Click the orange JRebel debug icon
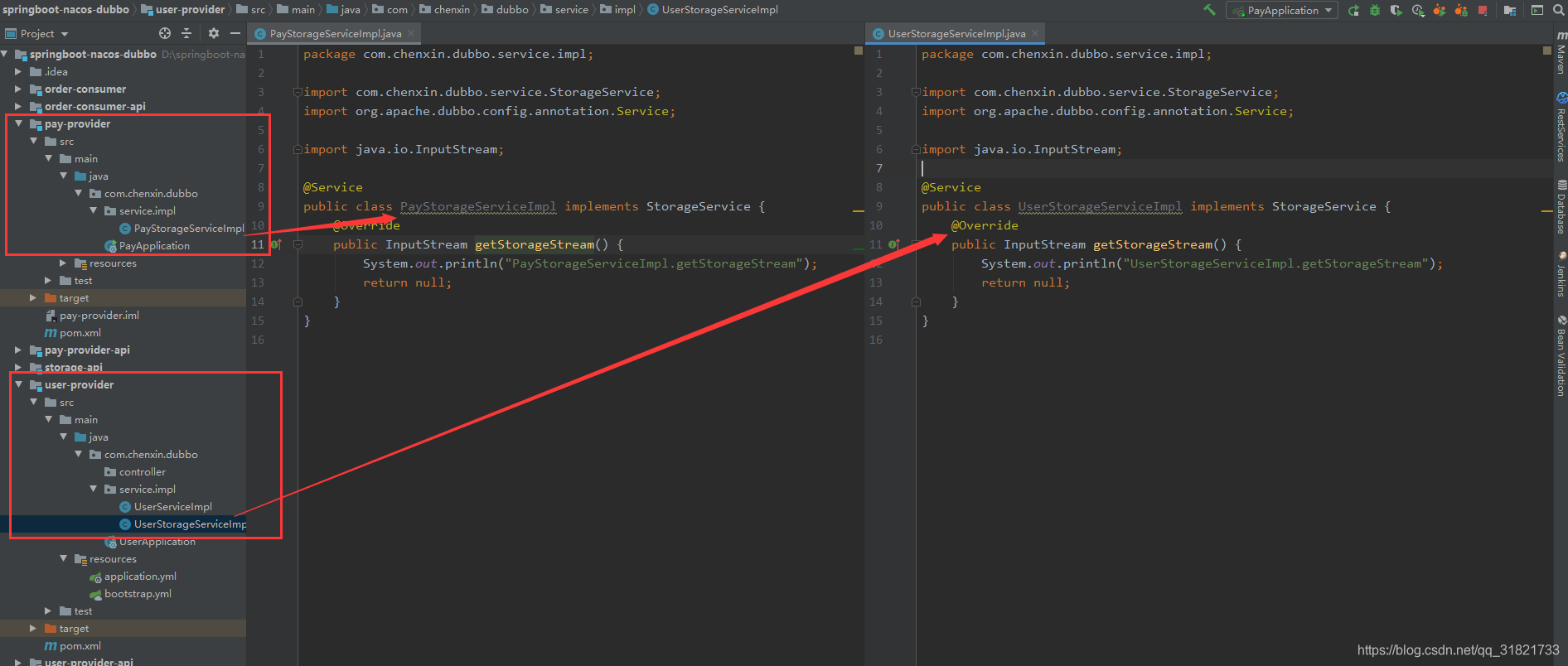The width and height of the screenshot is (1568, 666). (1461, 10)
